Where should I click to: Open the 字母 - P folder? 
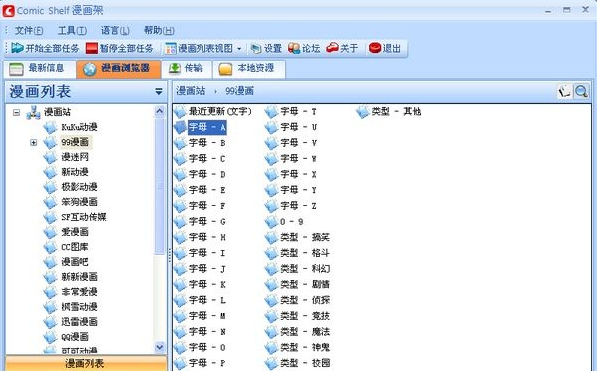(x=200, y=363)
